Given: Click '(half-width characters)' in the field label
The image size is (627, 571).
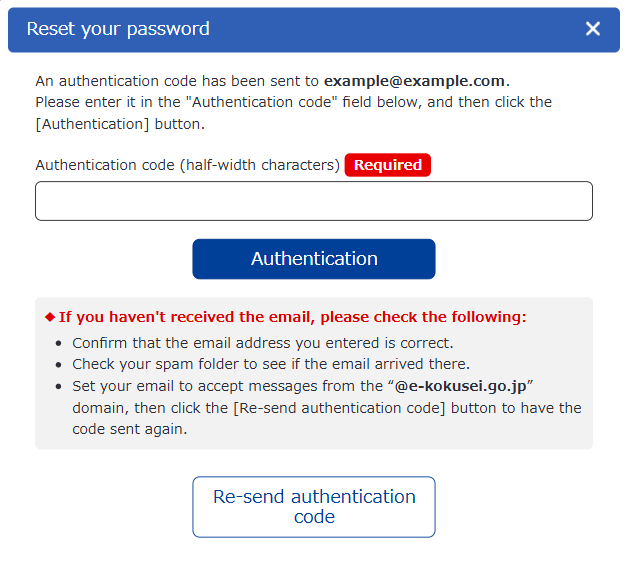Looking at the screenshot, I should 260,165.
